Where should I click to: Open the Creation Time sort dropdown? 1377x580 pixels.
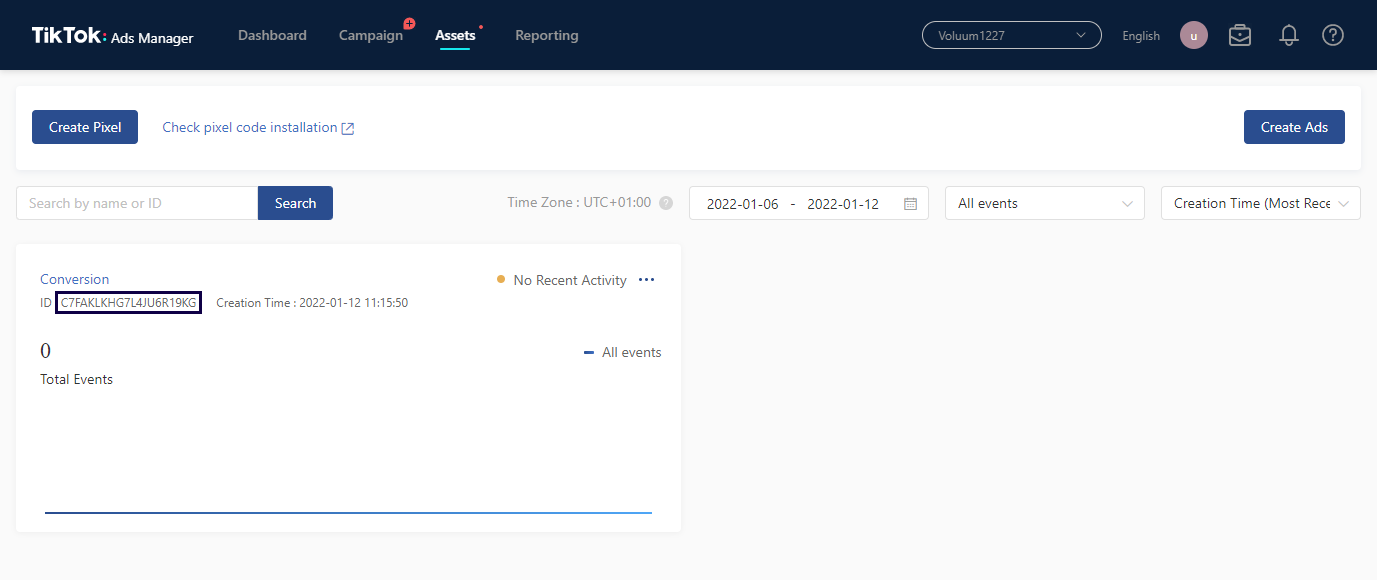(x=1260, y=203)
